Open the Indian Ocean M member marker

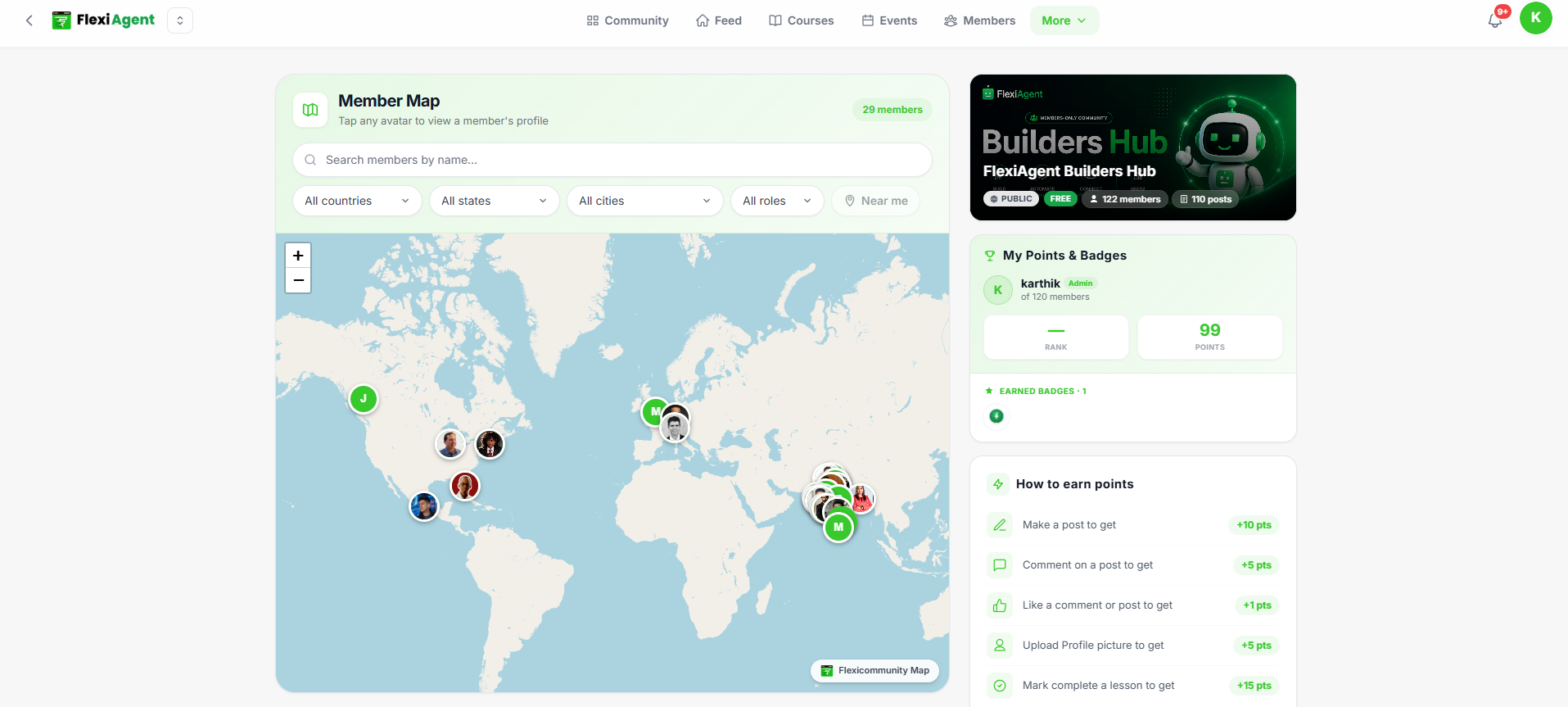[x=838, y=527]
